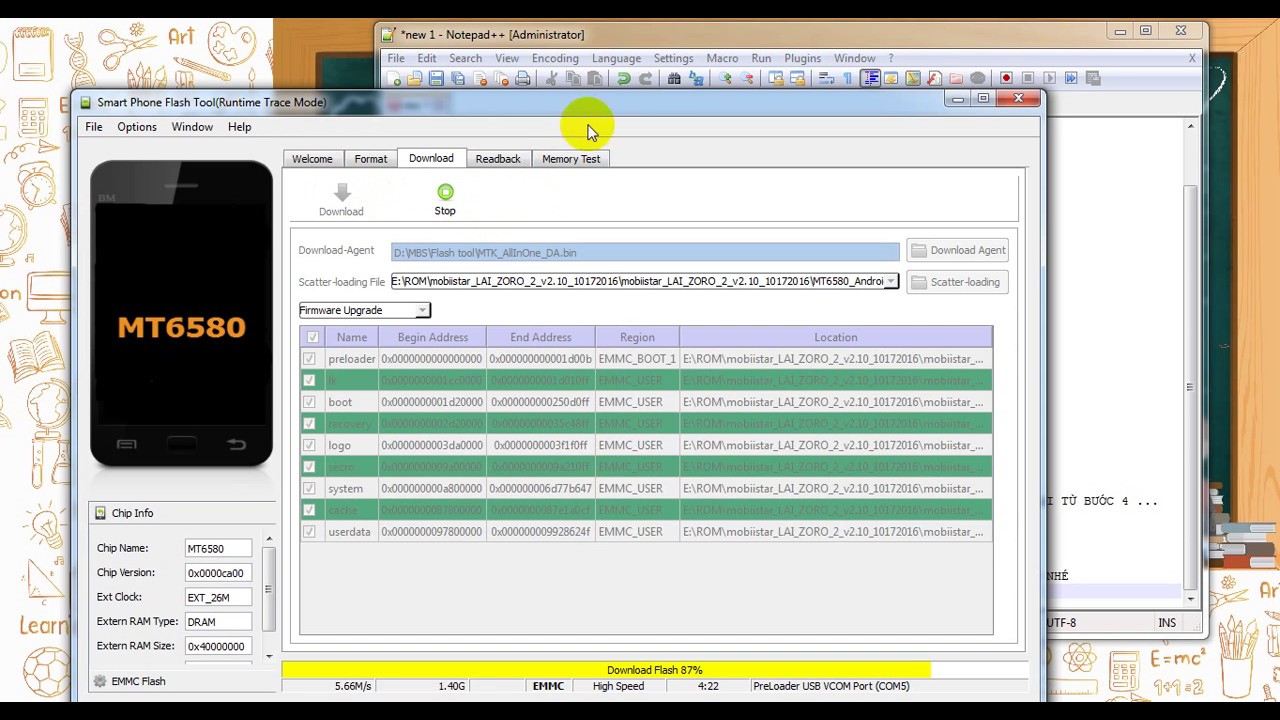Viewport: 1280px width, 720px height.
Task: Click the Word Wrap icon in Notepad++
Action: pos(826,78)
